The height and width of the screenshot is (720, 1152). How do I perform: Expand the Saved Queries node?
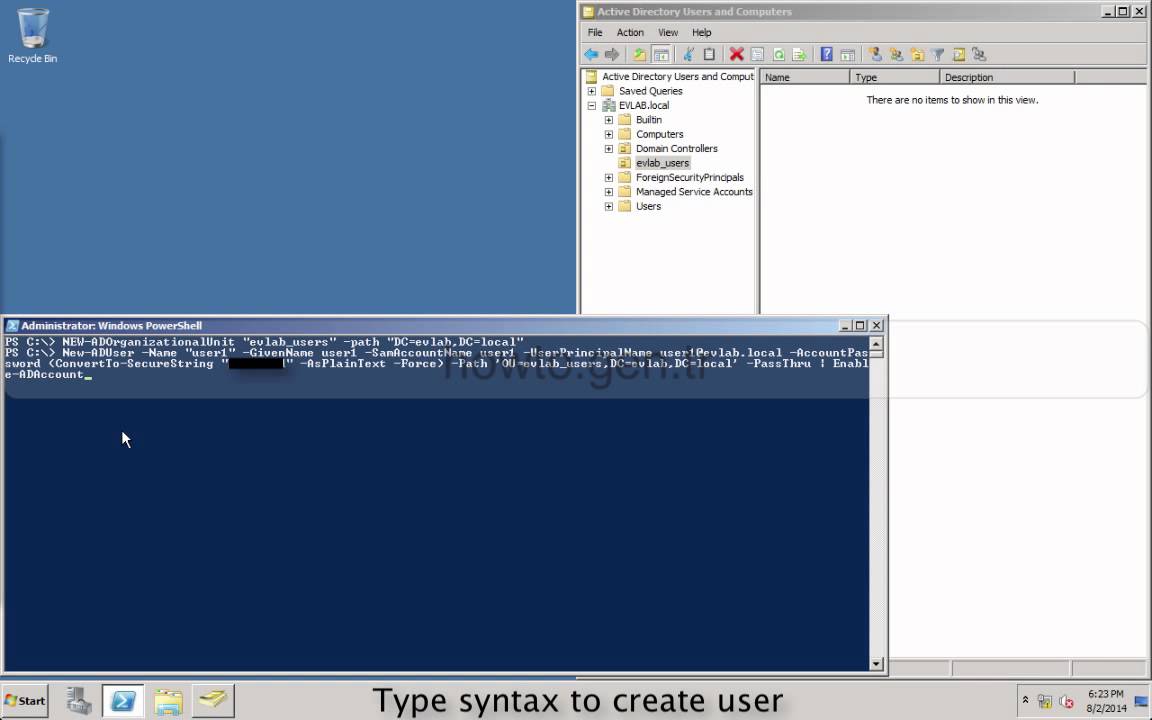point(591,91)
